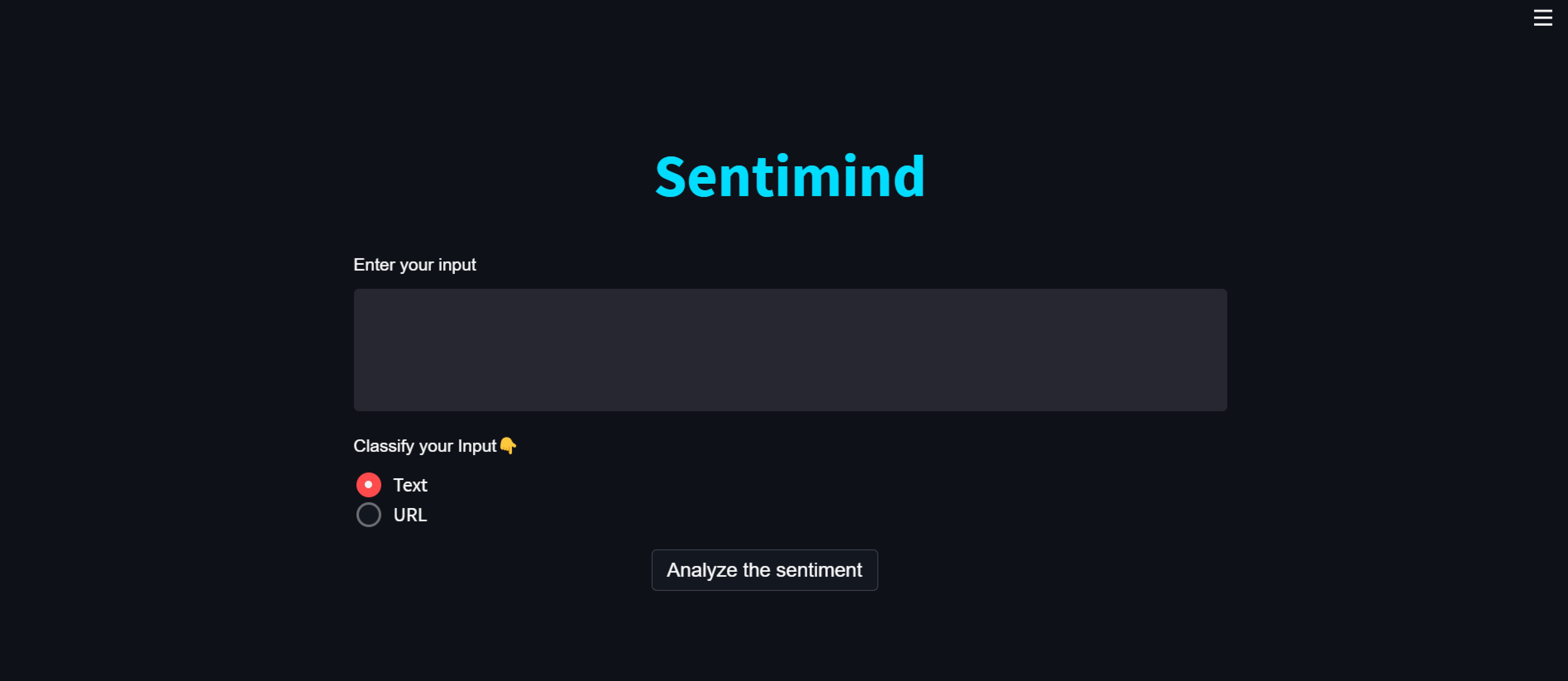Click the "Classify your Input" label
Image resolution: width=1568 pixels, height=681 pixels.
[425, 446]
